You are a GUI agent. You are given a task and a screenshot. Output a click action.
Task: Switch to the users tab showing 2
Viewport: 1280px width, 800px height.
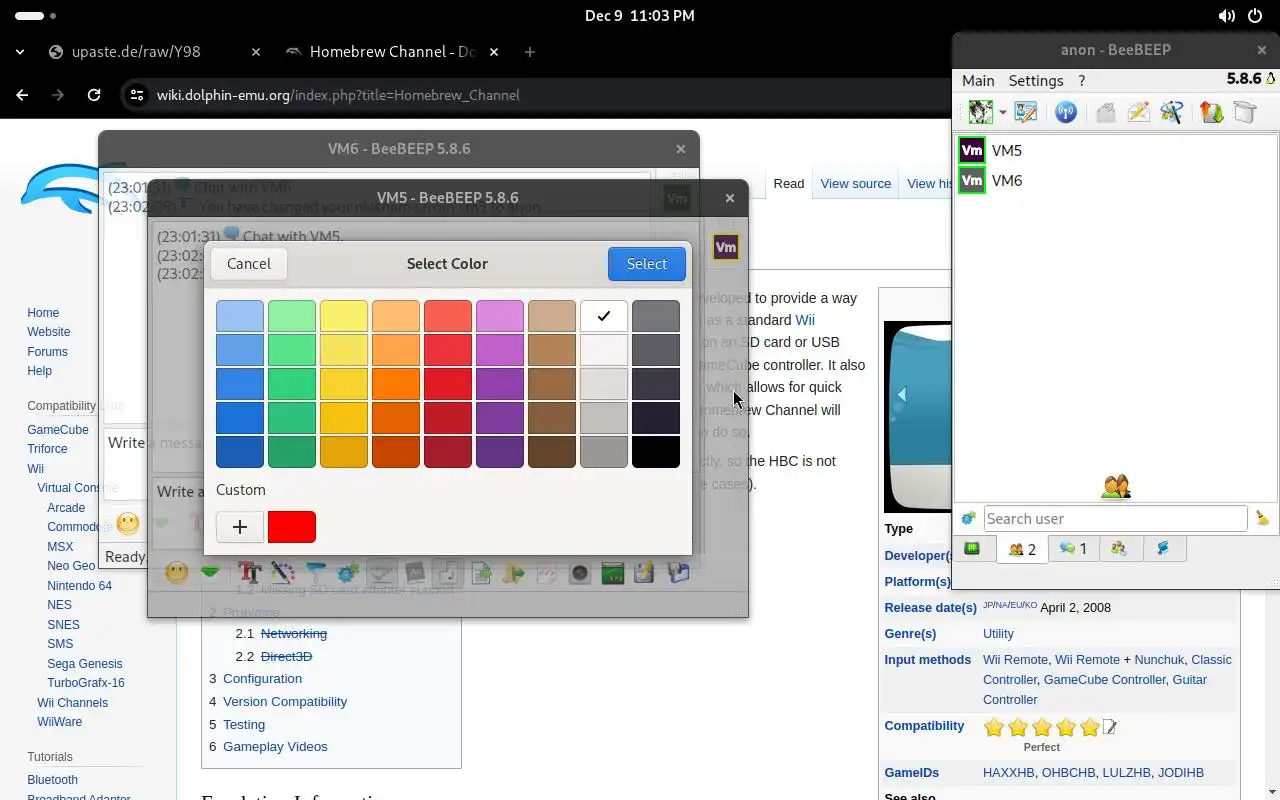click(x=1022, y=549)
